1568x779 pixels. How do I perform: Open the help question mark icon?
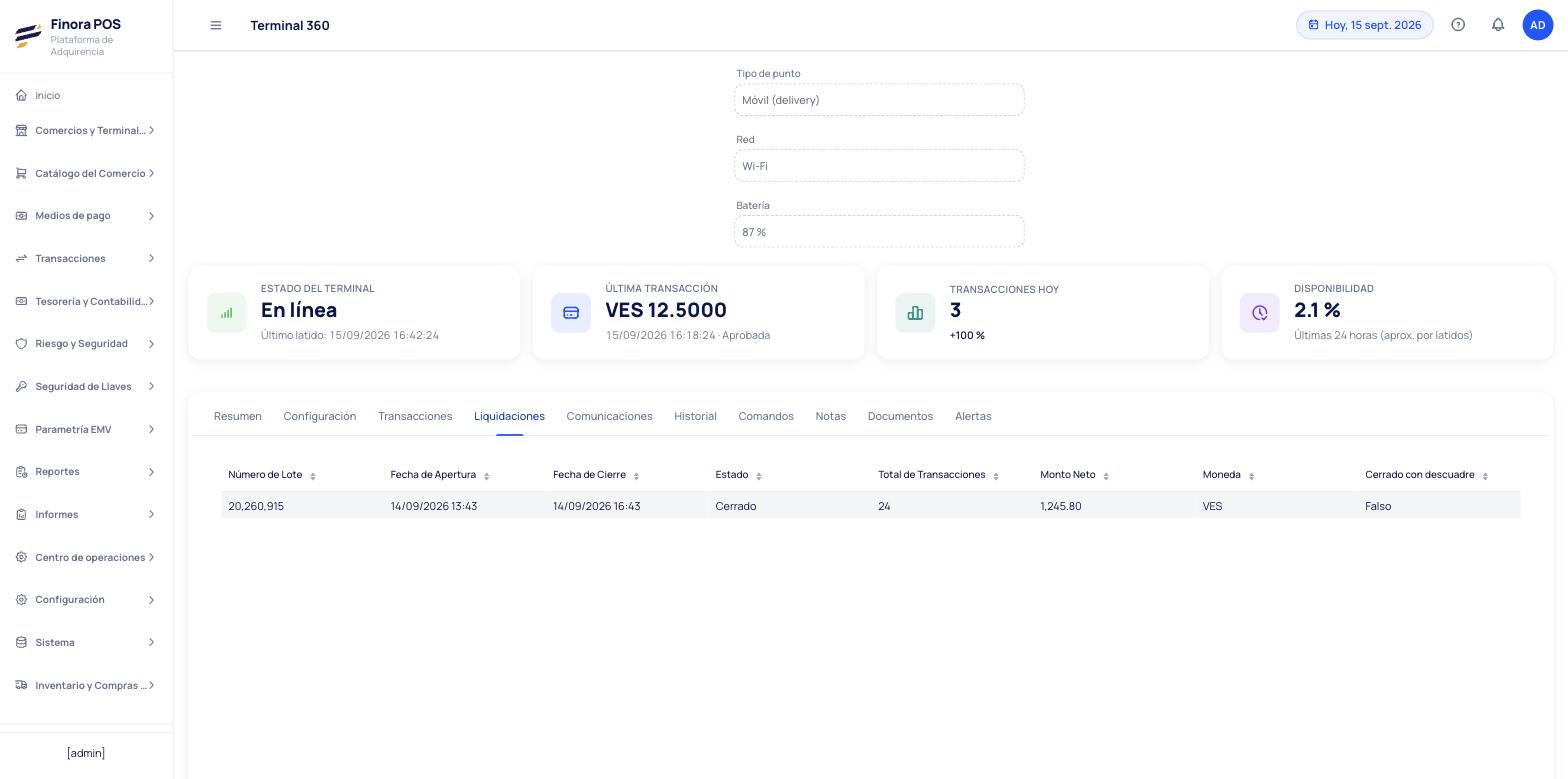pos(1458,25)
